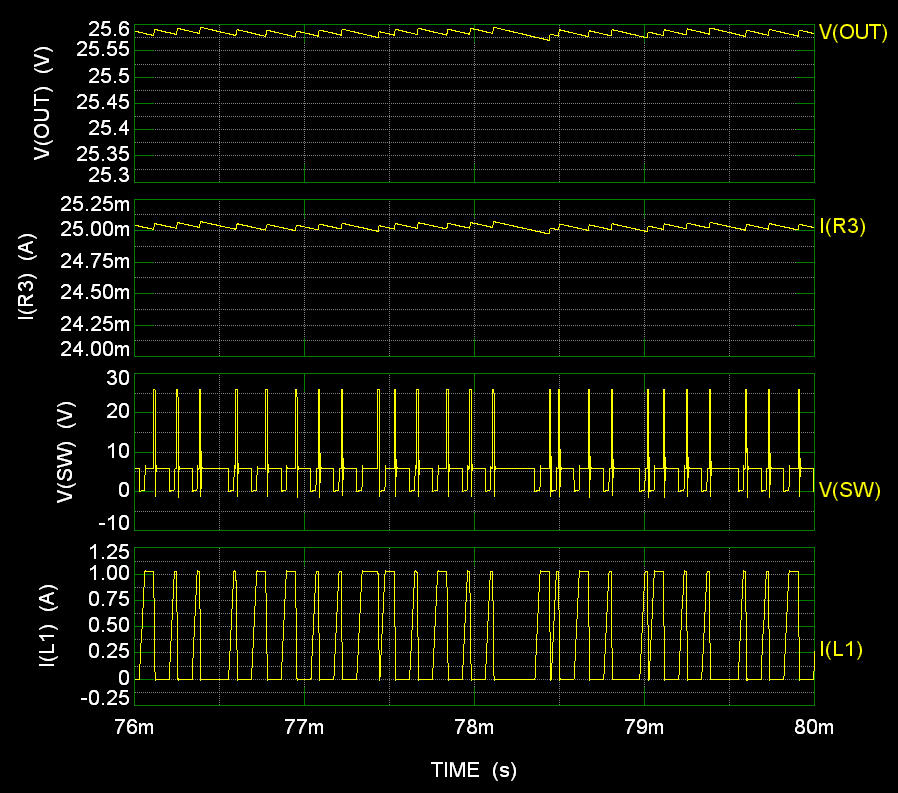Click the I(R3) (A) vertical axis title
Screen dimensions: 898x793
pyautogui.click(x=27, y=278)
